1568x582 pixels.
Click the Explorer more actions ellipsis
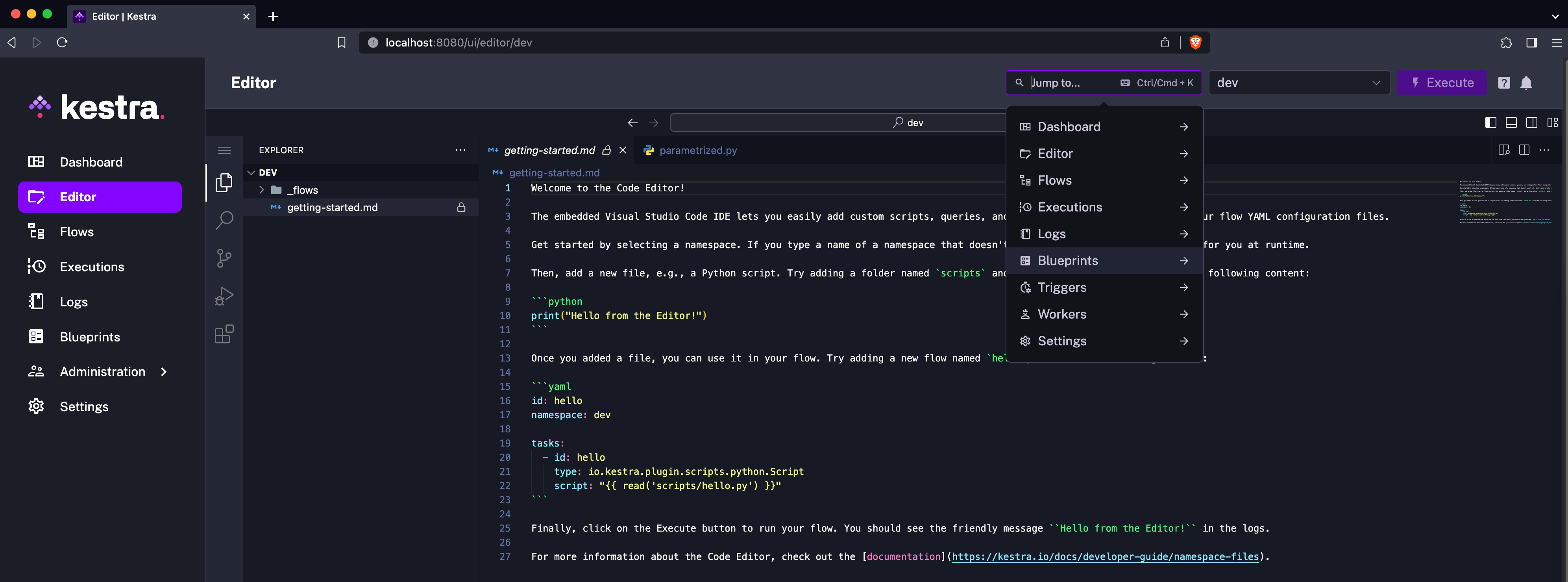460,150
